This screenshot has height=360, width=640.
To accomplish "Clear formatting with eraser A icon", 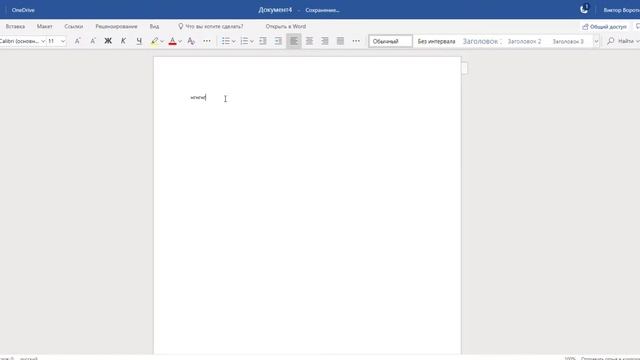I will point(191,41).
